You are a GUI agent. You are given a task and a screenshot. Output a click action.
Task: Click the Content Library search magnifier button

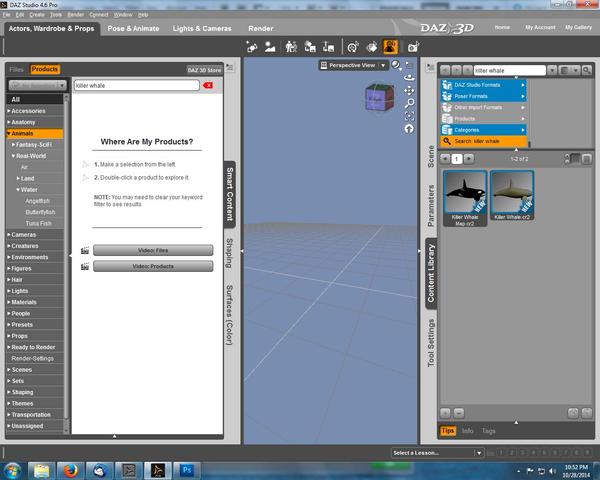pos(587,70)
